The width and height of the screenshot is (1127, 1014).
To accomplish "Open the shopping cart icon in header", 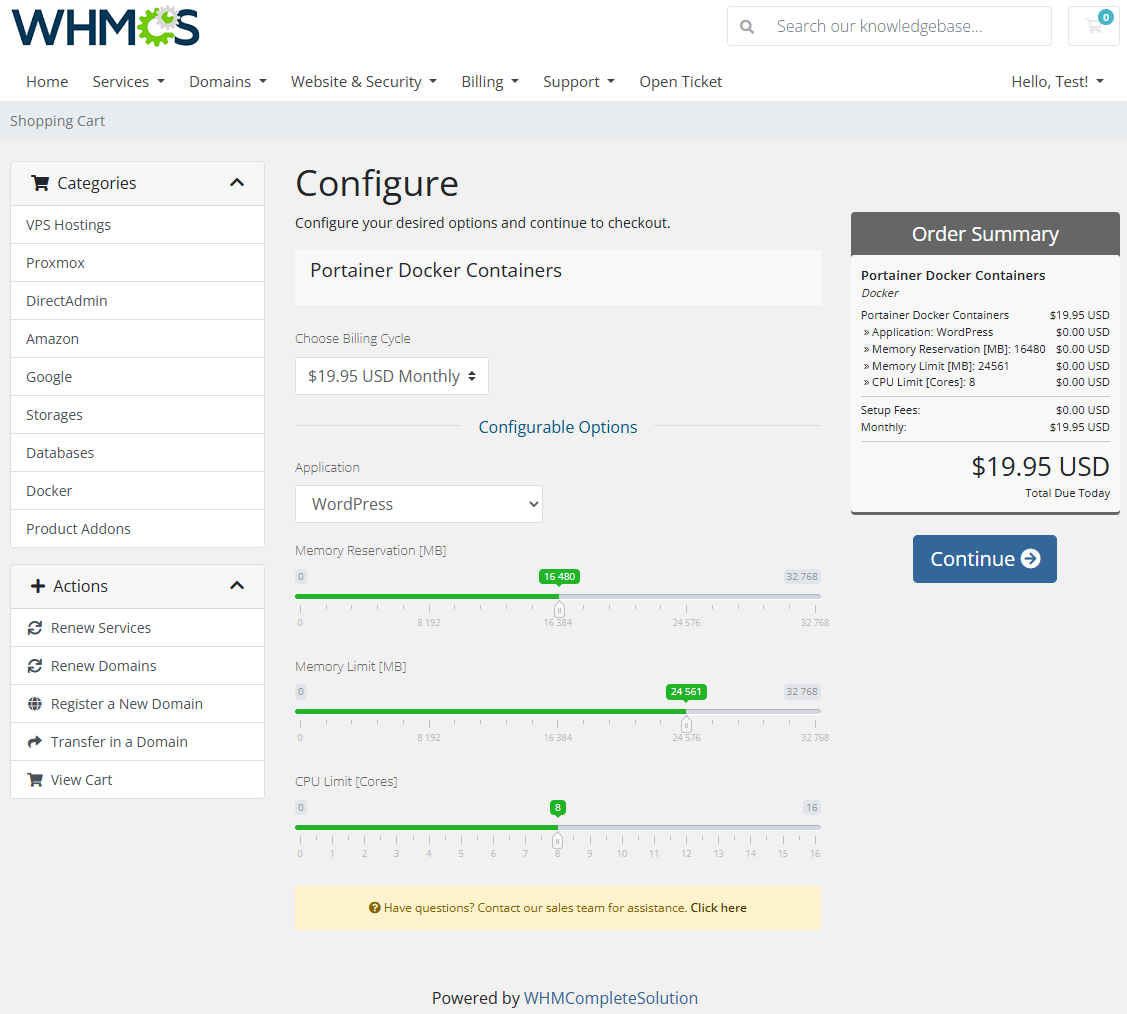I will tap(1095, 26).
